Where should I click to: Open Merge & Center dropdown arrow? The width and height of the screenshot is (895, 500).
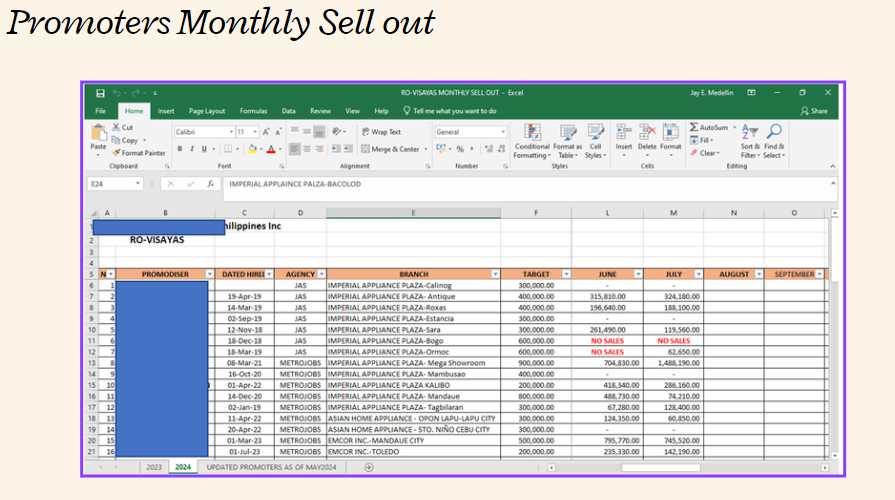pos(426,149)
